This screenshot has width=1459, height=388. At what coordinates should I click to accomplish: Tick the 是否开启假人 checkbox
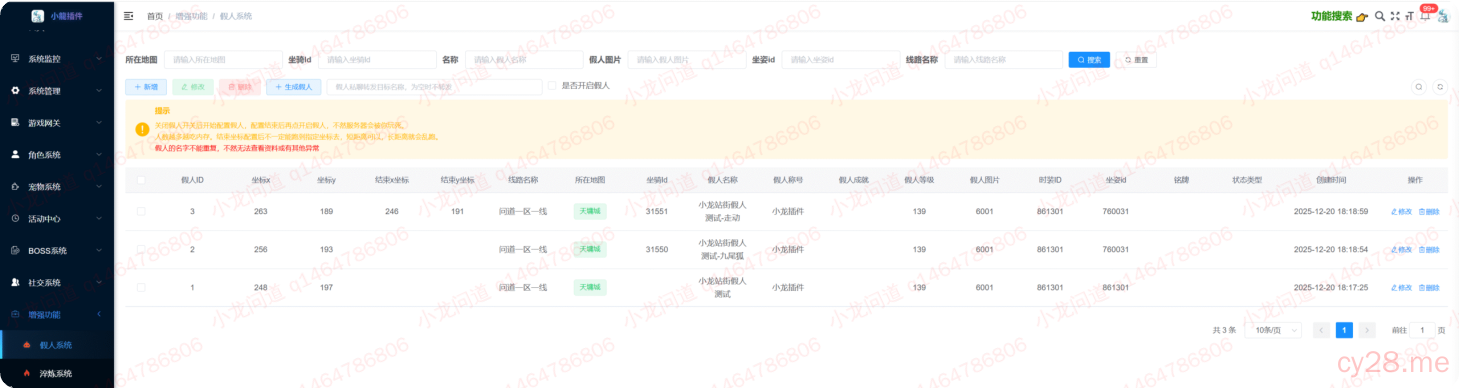coord(552,86)
